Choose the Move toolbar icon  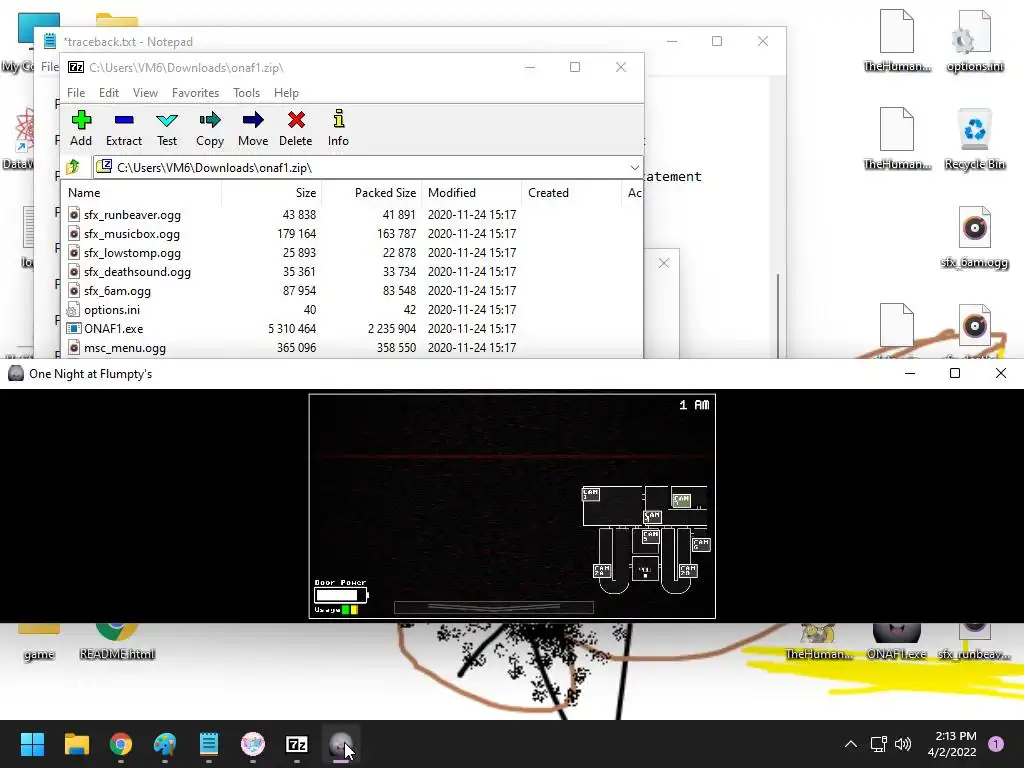click(x=253, y=128)
